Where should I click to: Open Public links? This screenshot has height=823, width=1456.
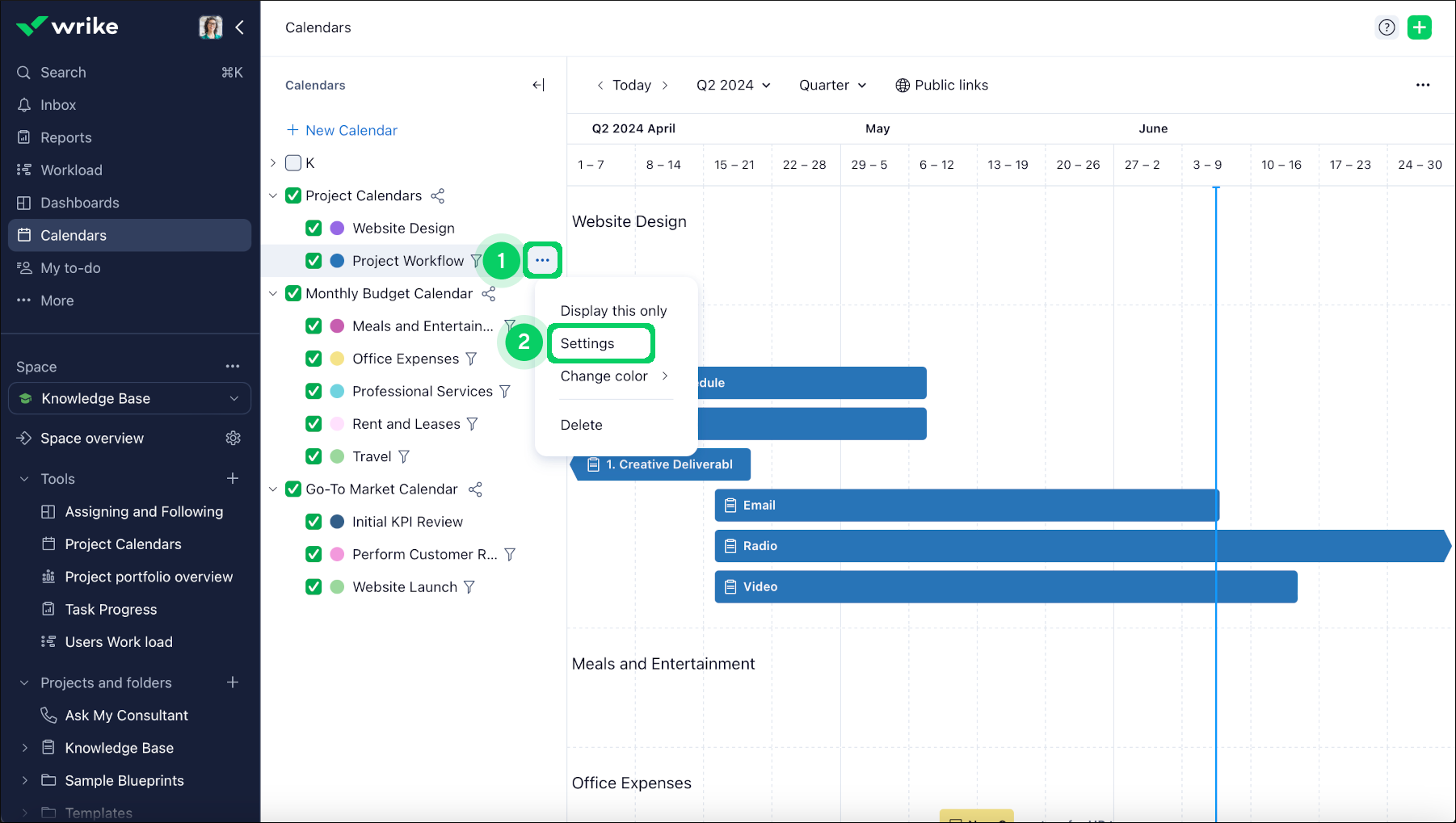(941, 85)
